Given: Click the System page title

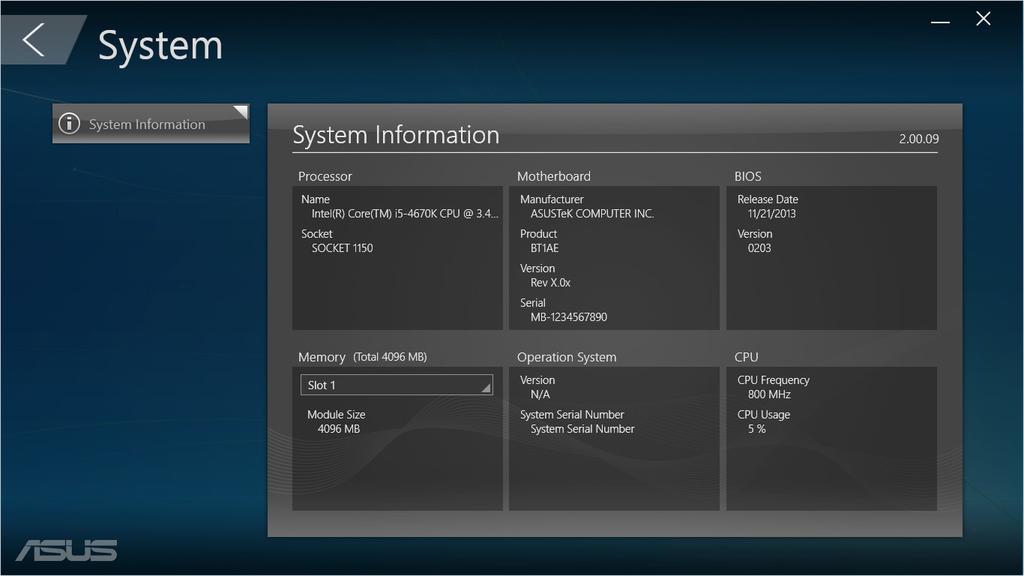Looking at the screenshot, I should [x=160, y=46].
